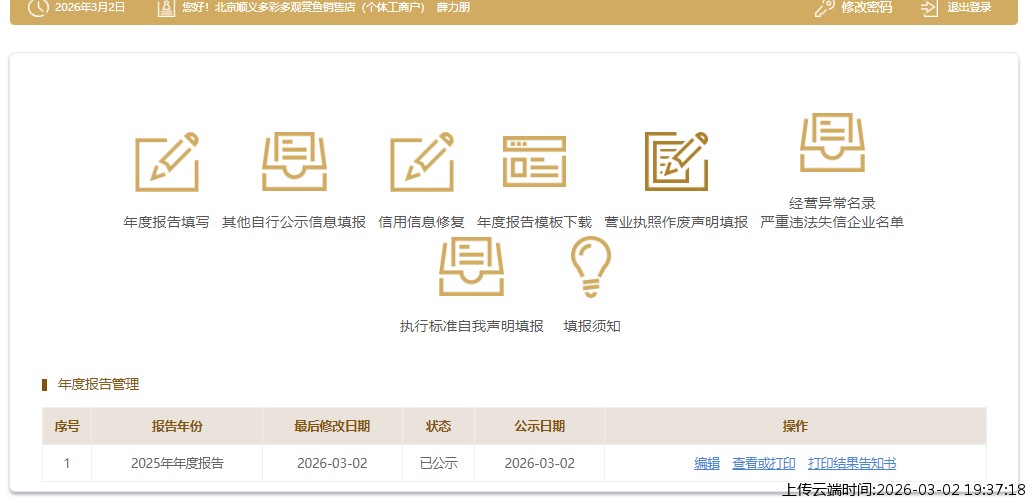Click the 经营异常名录 tray icon

coord(832,143)
